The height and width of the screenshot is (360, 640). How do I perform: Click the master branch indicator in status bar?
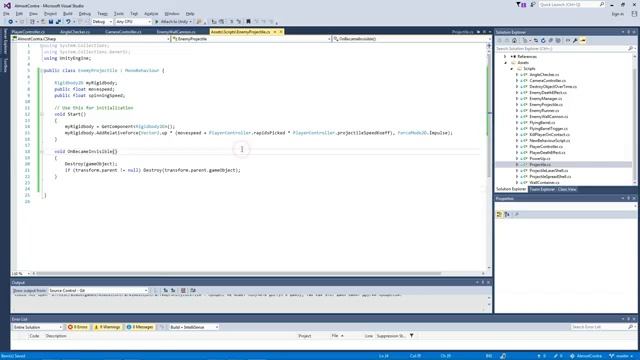621,356
